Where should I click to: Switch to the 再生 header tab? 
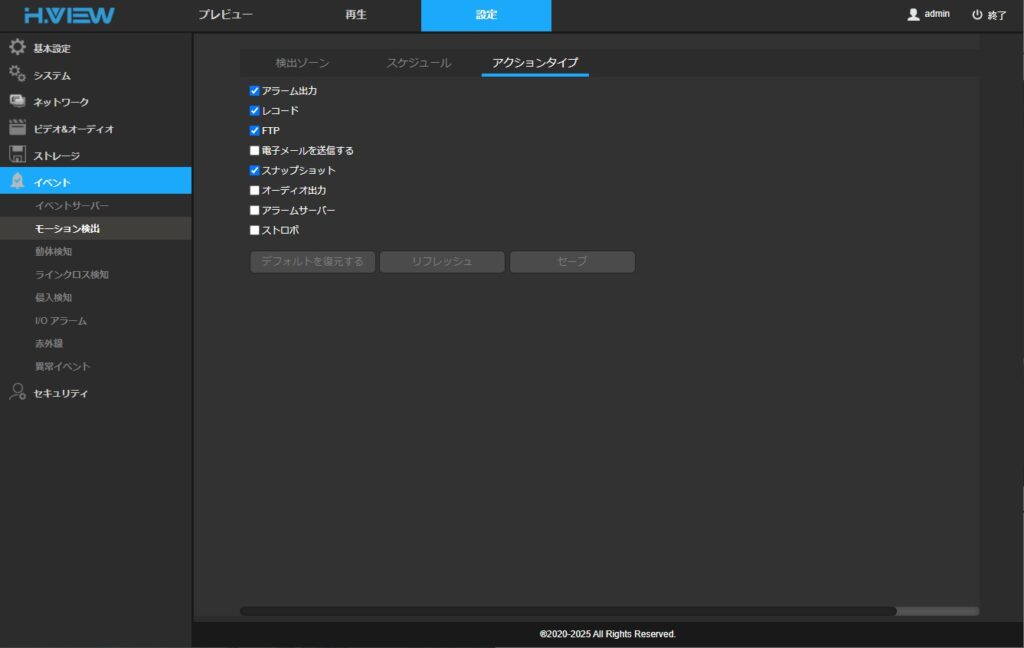pyautogui.click(x=356, y=15)
